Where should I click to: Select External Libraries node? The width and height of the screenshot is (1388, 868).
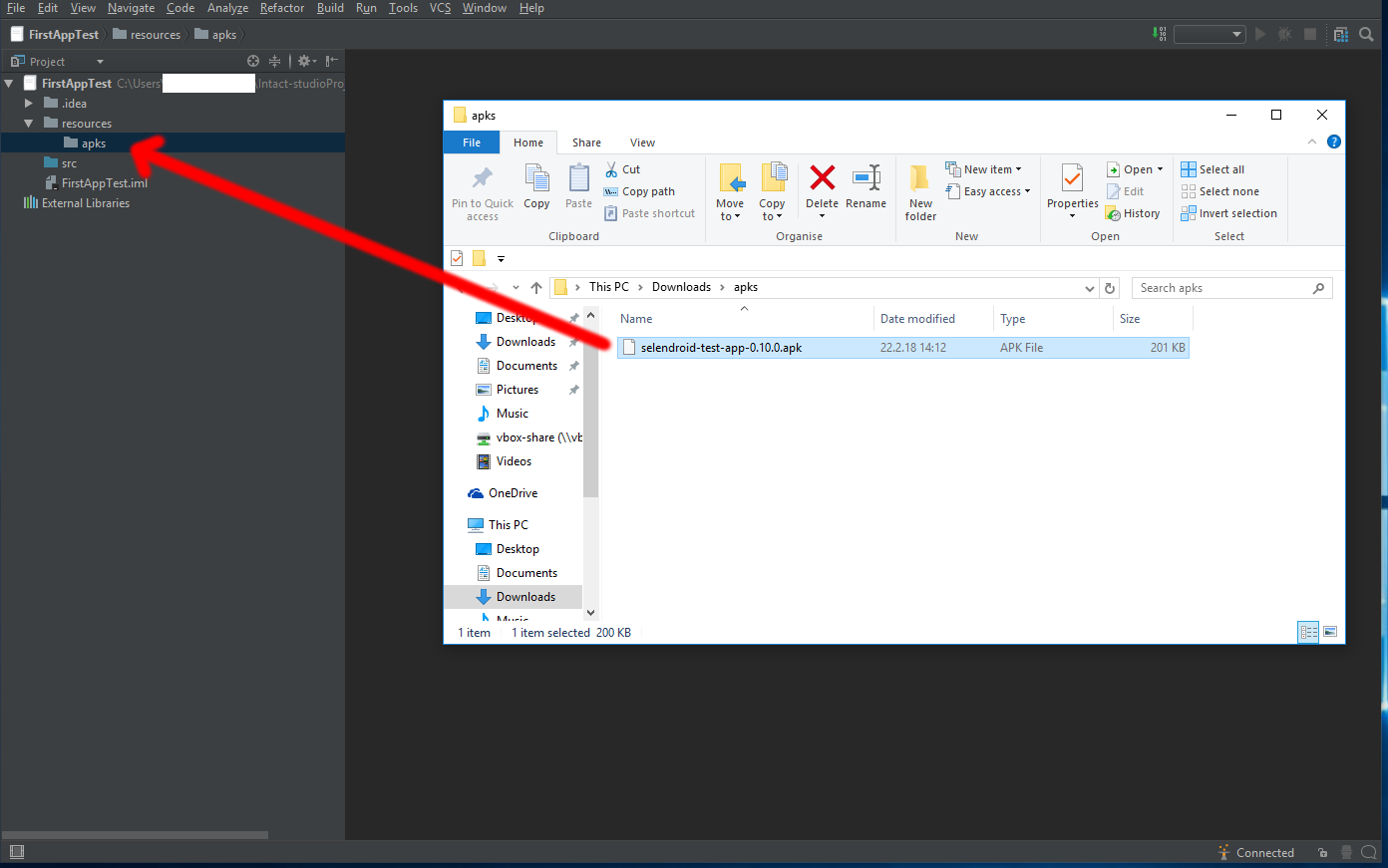[x=76, y=203]
